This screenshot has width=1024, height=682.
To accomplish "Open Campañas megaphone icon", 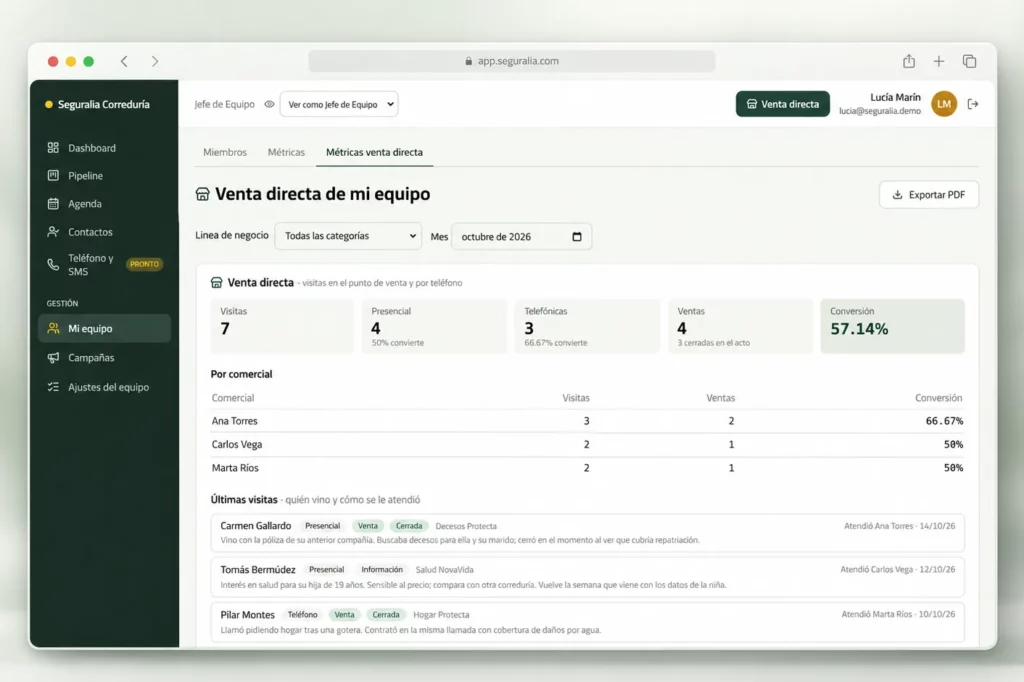I will point(54,357).
